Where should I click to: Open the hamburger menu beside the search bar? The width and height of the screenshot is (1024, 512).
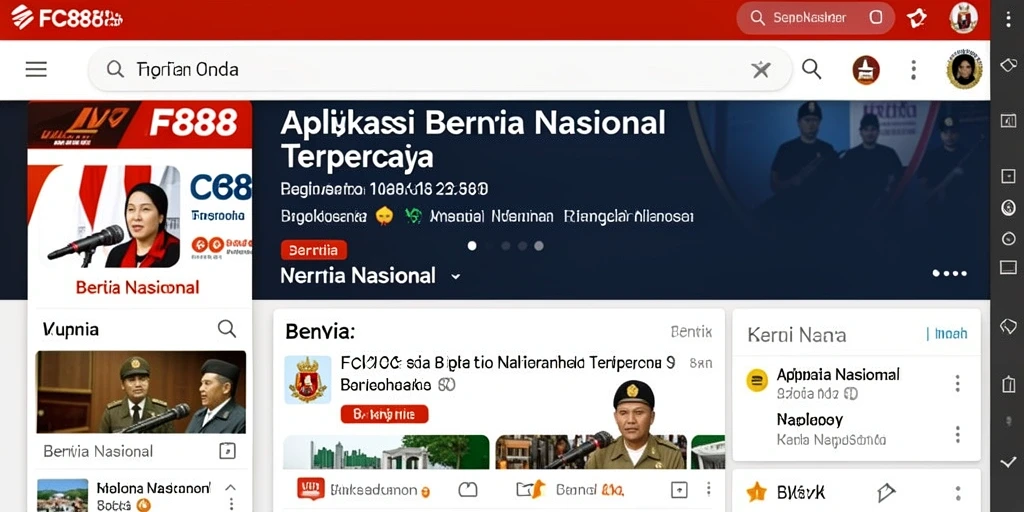point(36,69)
